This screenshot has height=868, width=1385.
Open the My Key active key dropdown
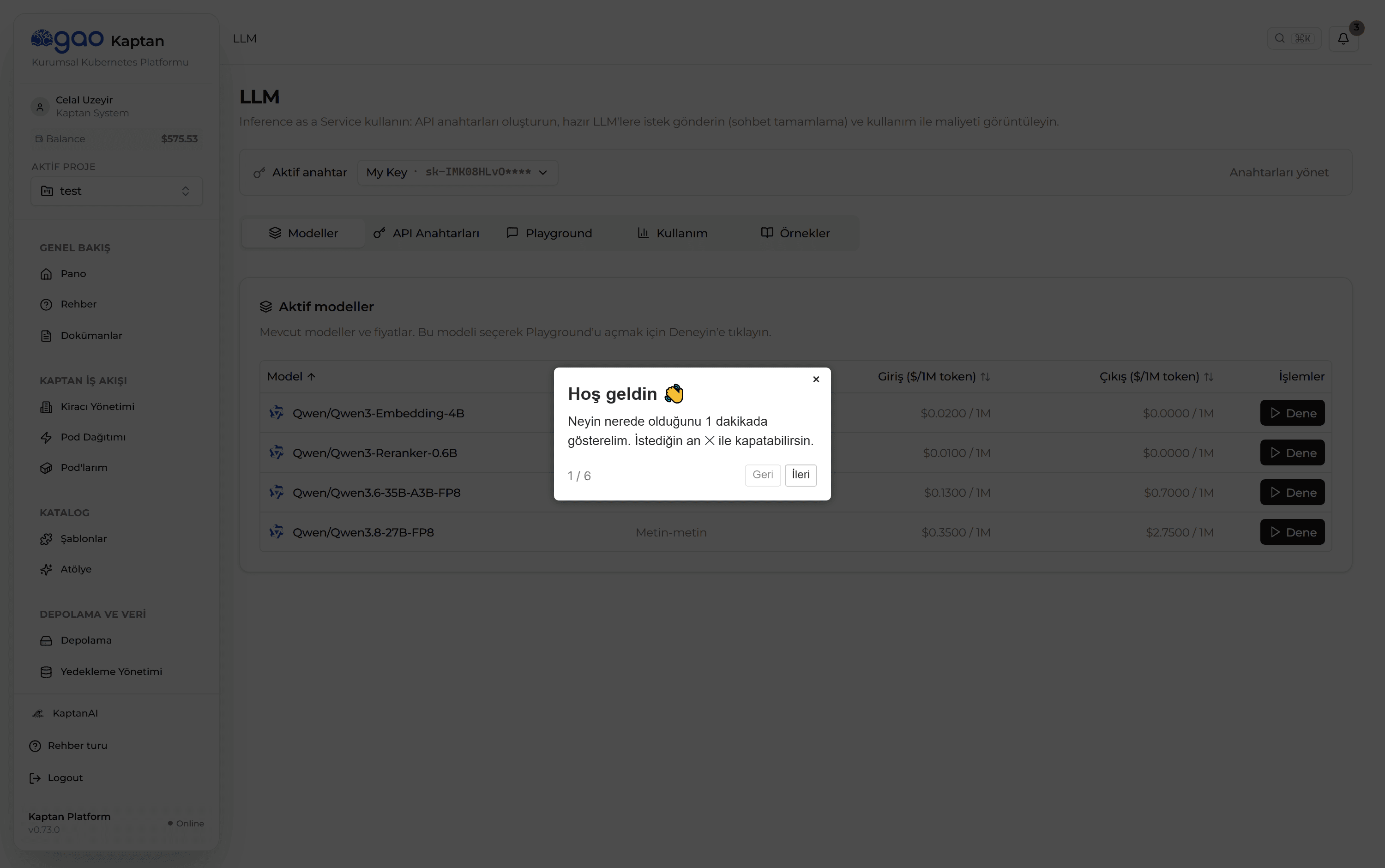click(x=458, y=172)
